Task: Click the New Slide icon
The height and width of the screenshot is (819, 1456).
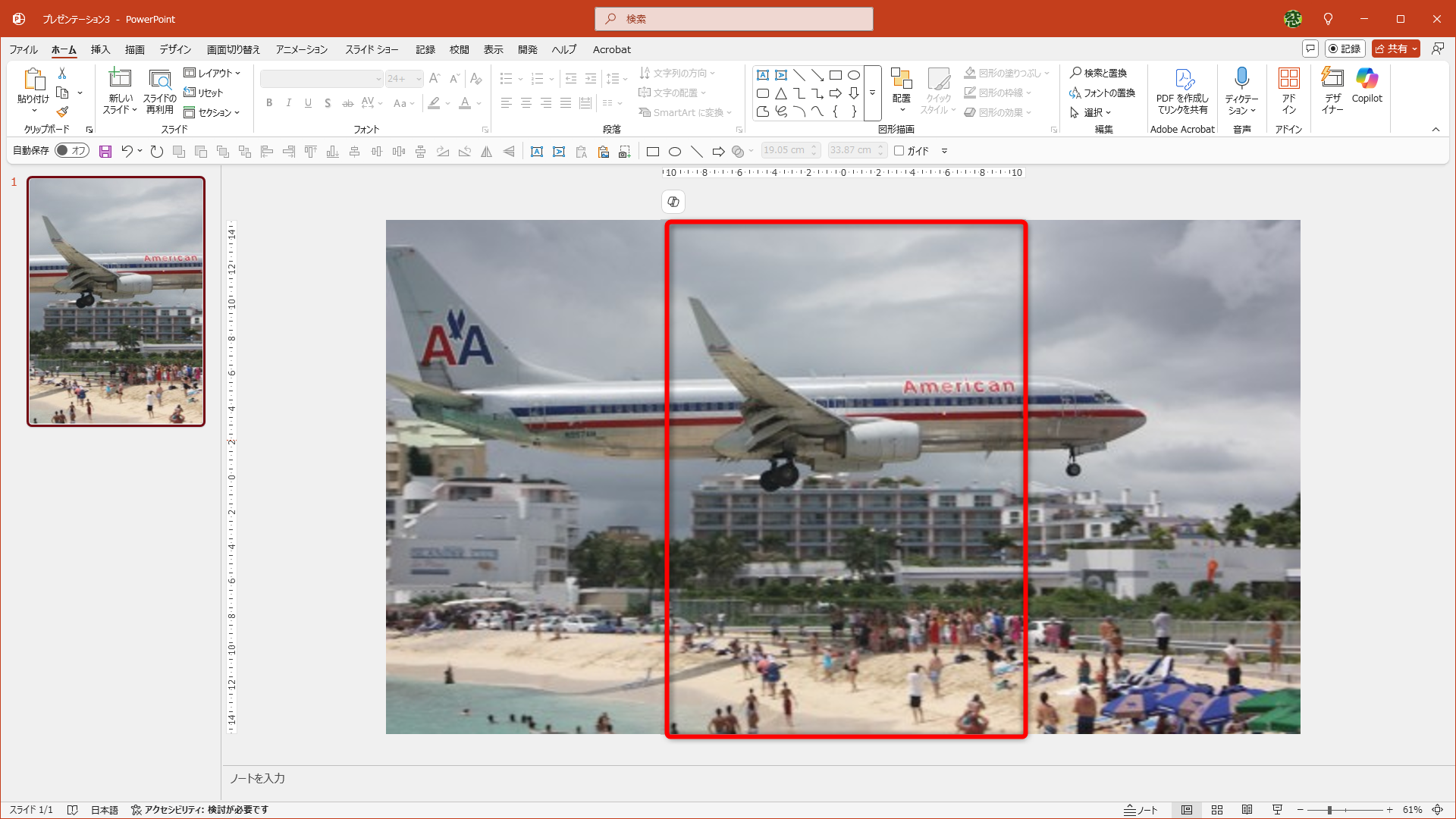Action: pos(120,78)
